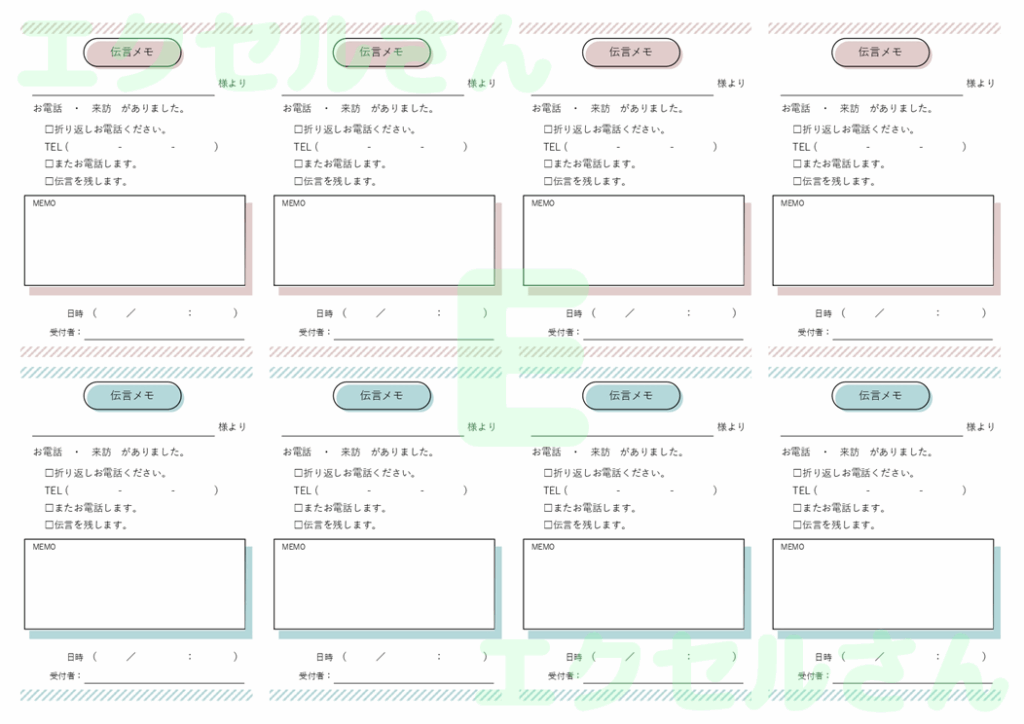Check またお電話します in first teal card
1024x724 pixels.
tap(49, 508)
